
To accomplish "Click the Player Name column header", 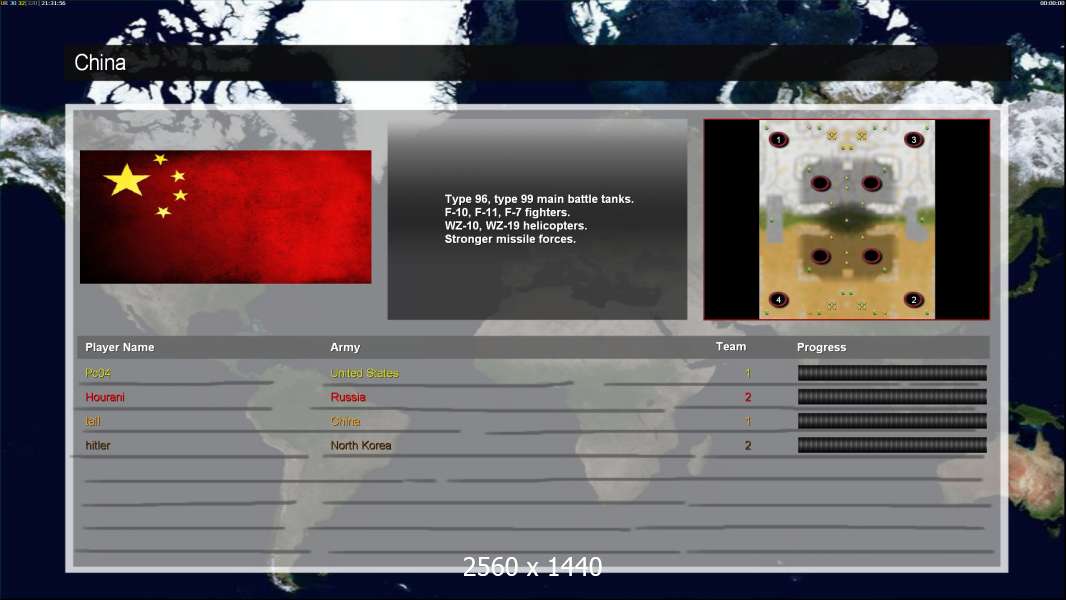I will [x=120, y=347].
